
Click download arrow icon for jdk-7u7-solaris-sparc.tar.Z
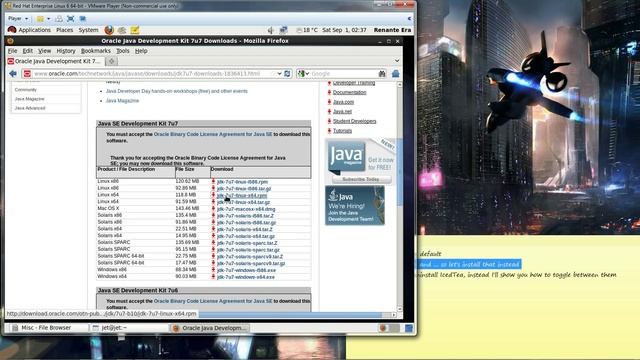pos(213,243)
